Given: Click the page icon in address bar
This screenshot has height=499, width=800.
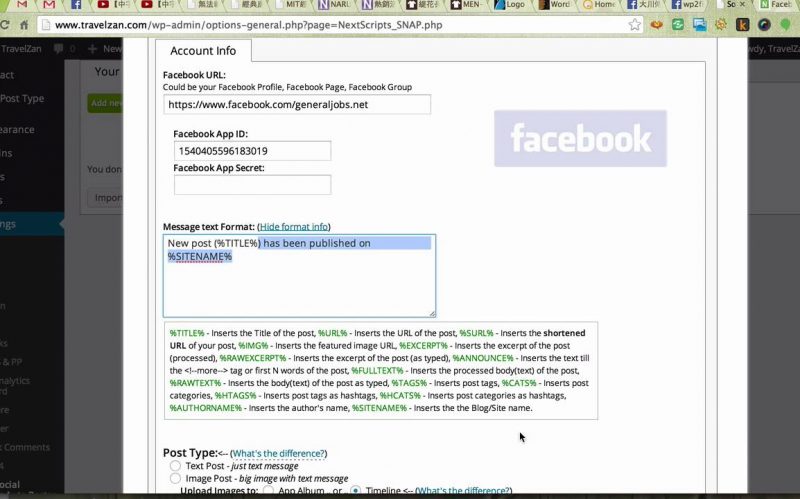Looking at the screenshot, I should tap(46, 24).
